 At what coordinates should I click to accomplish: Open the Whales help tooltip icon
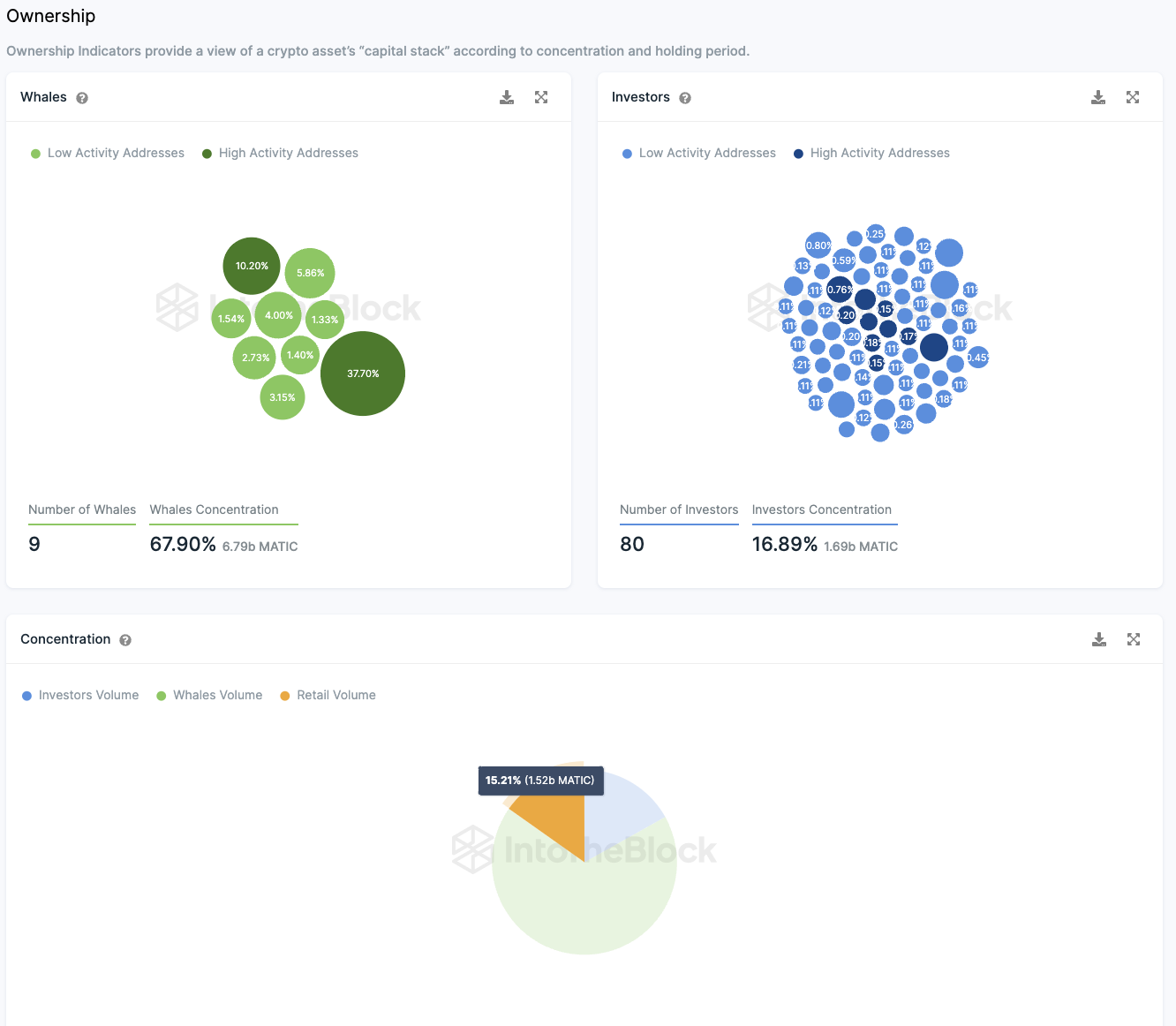82,98
